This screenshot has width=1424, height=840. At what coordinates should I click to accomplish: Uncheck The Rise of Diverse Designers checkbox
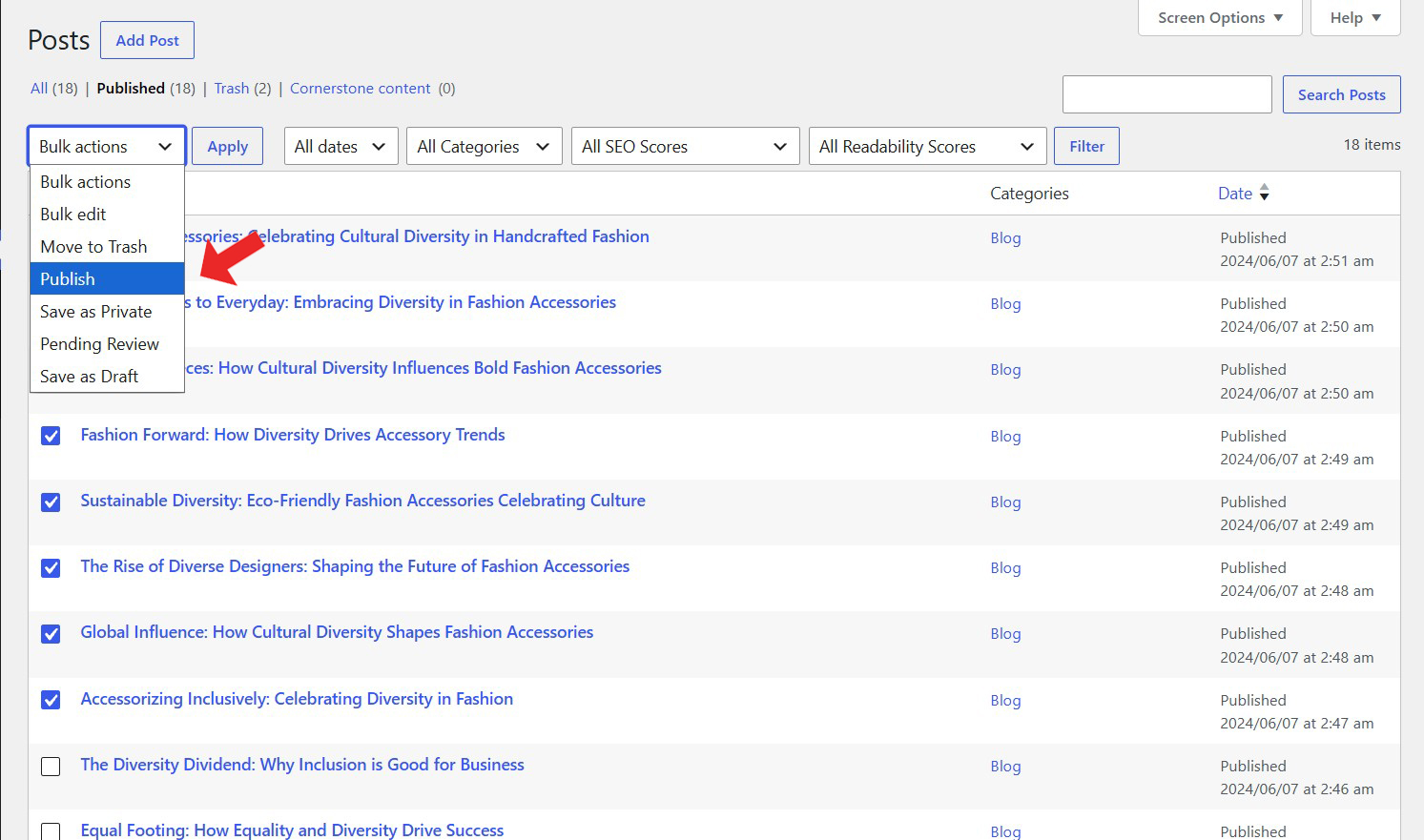(51, 567)
